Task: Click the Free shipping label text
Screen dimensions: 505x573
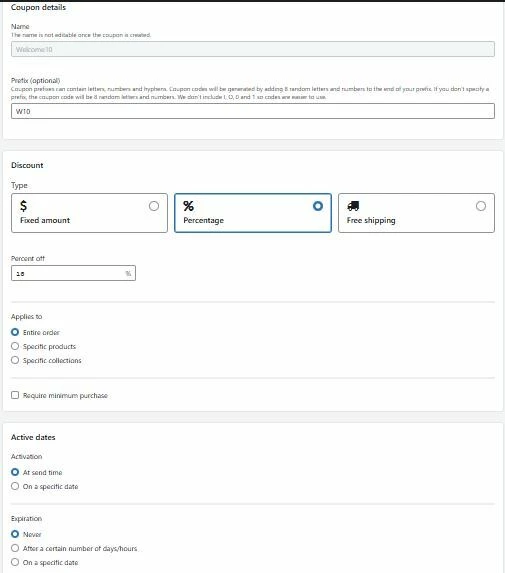Action: click(371, 220)
